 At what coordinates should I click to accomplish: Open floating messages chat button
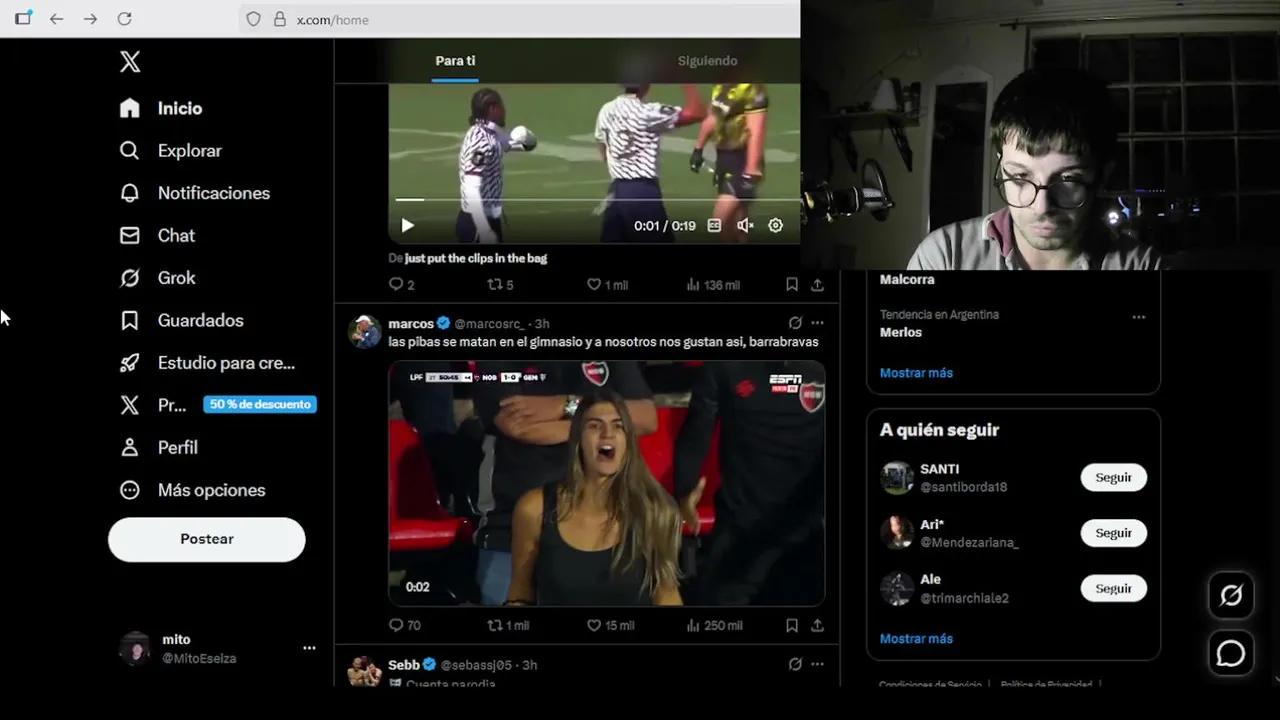pyautogui.click(x=1231, y=654)
